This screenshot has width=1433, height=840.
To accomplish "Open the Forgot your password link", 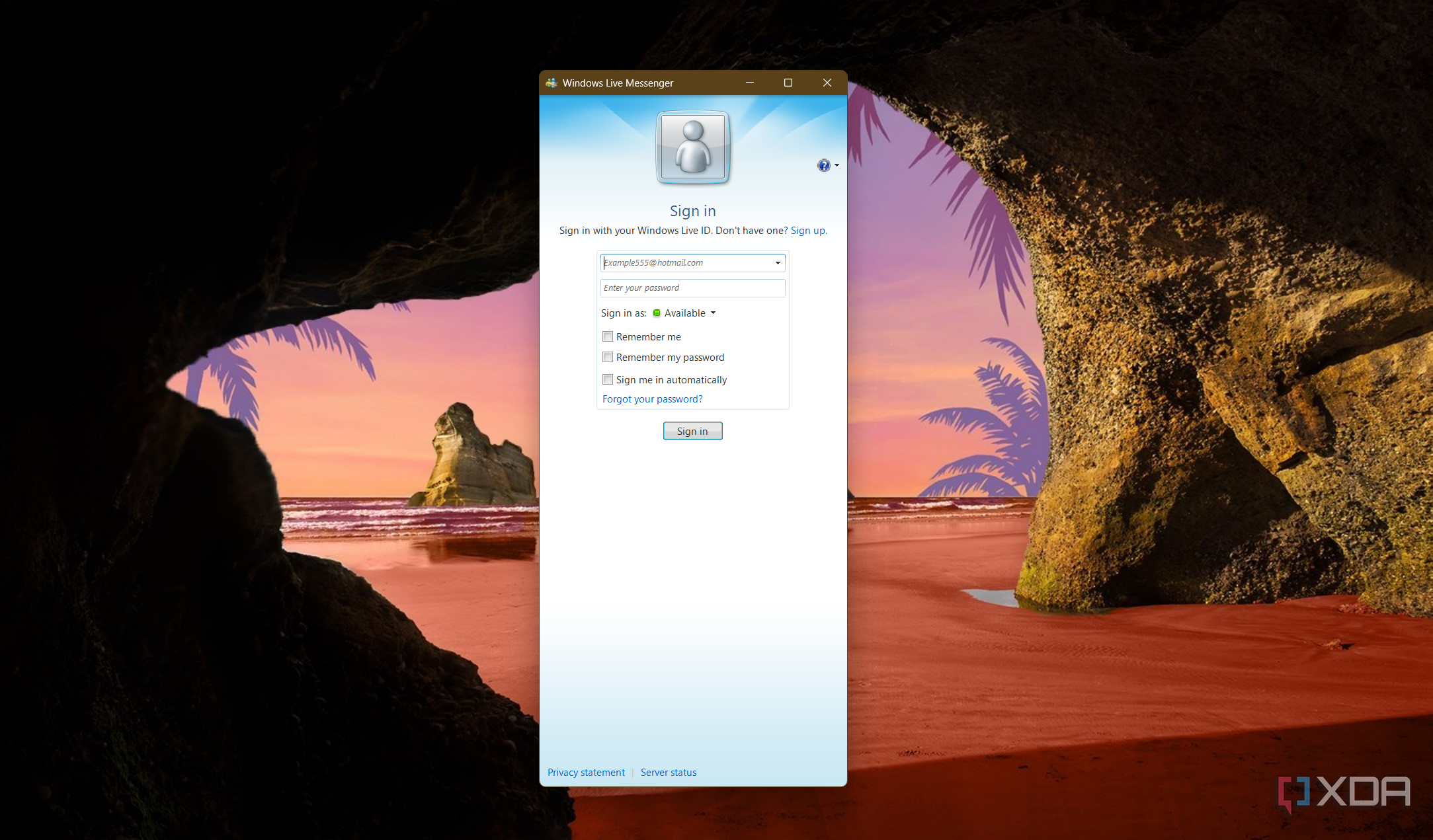I will [x=652, y=399].
